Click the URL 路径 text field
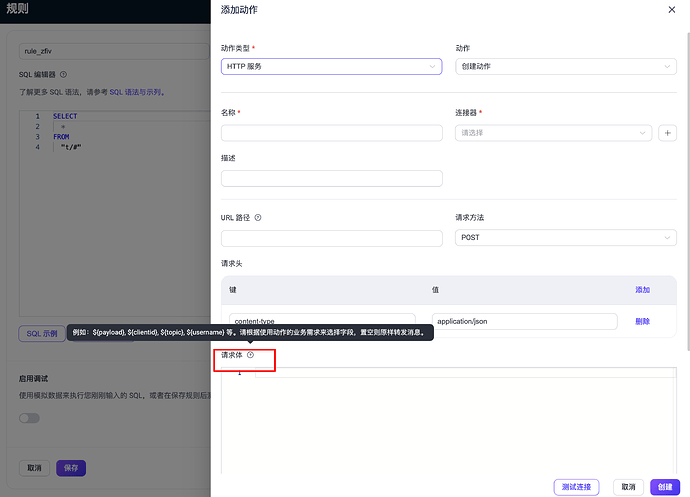Image resolution: width=690 pixels, height=497 pixels. [x=331, y=238]
